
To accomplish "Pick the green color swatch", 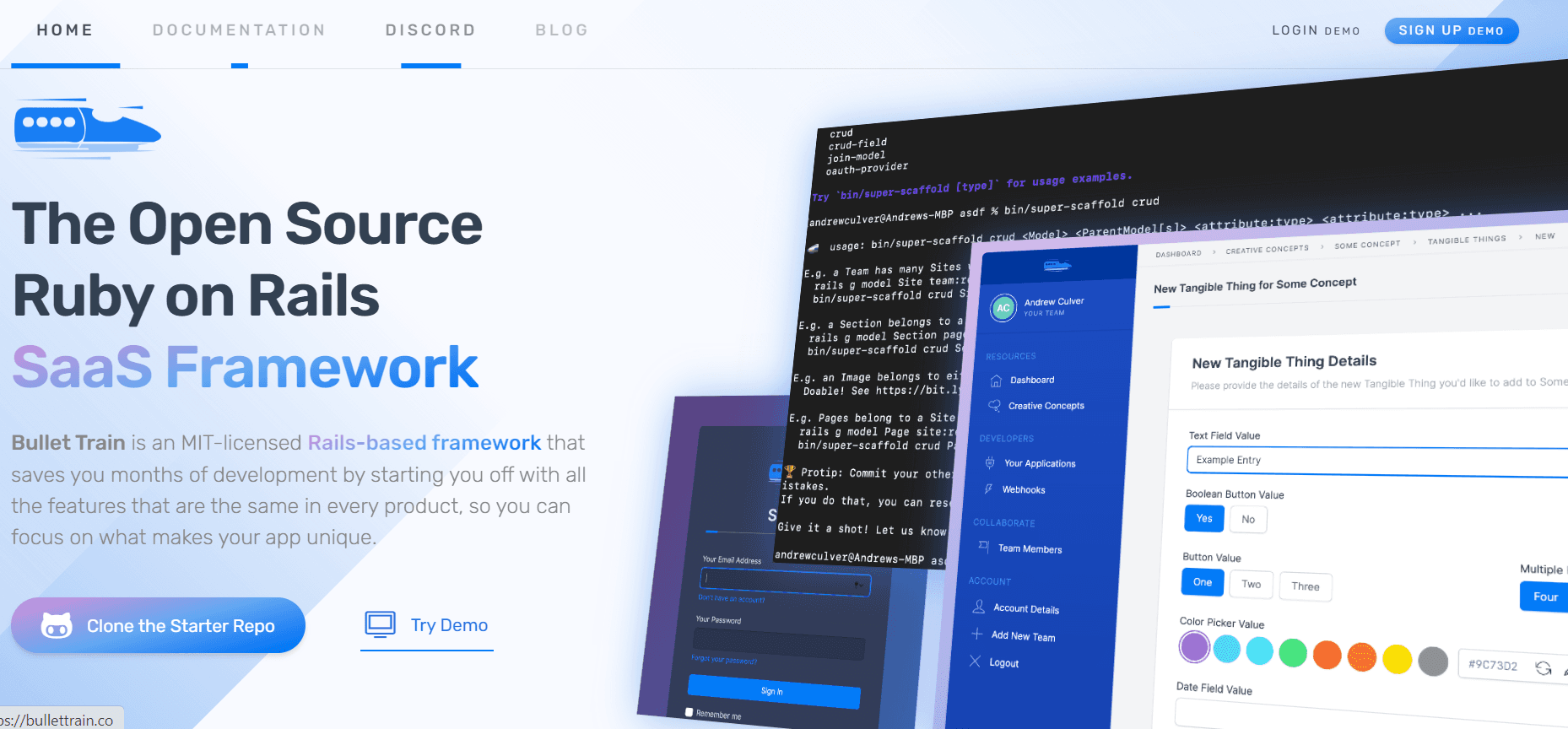I will (1292, 653).
